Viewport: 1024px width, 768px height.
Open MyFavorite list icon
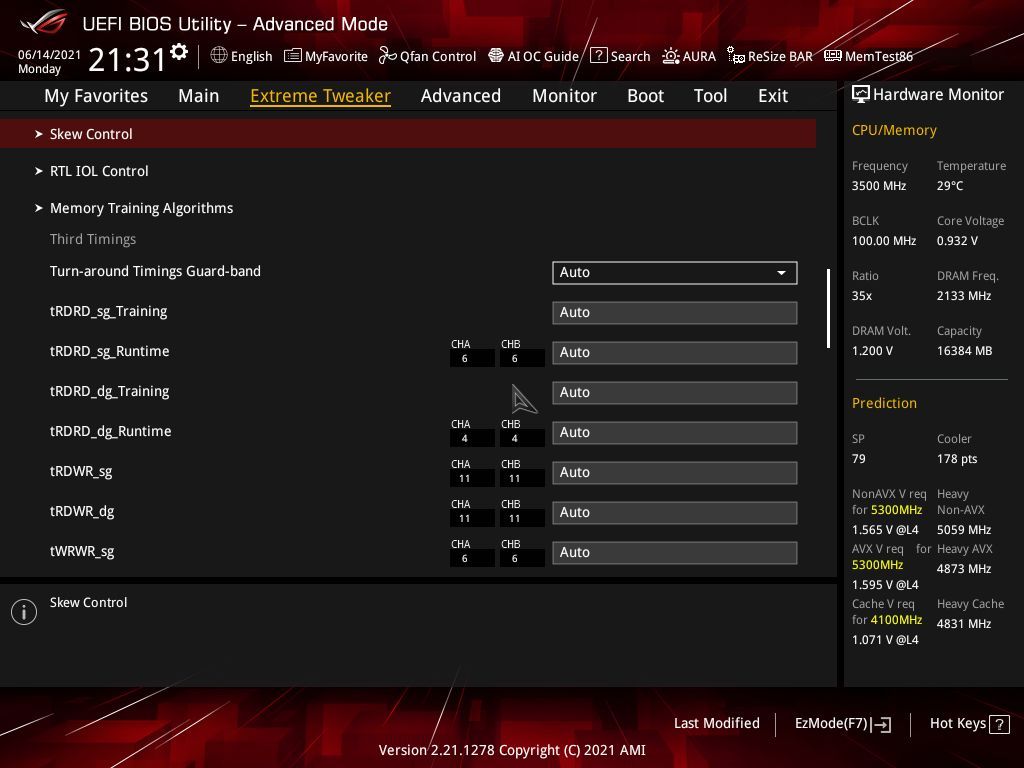(x=293, y=56)
